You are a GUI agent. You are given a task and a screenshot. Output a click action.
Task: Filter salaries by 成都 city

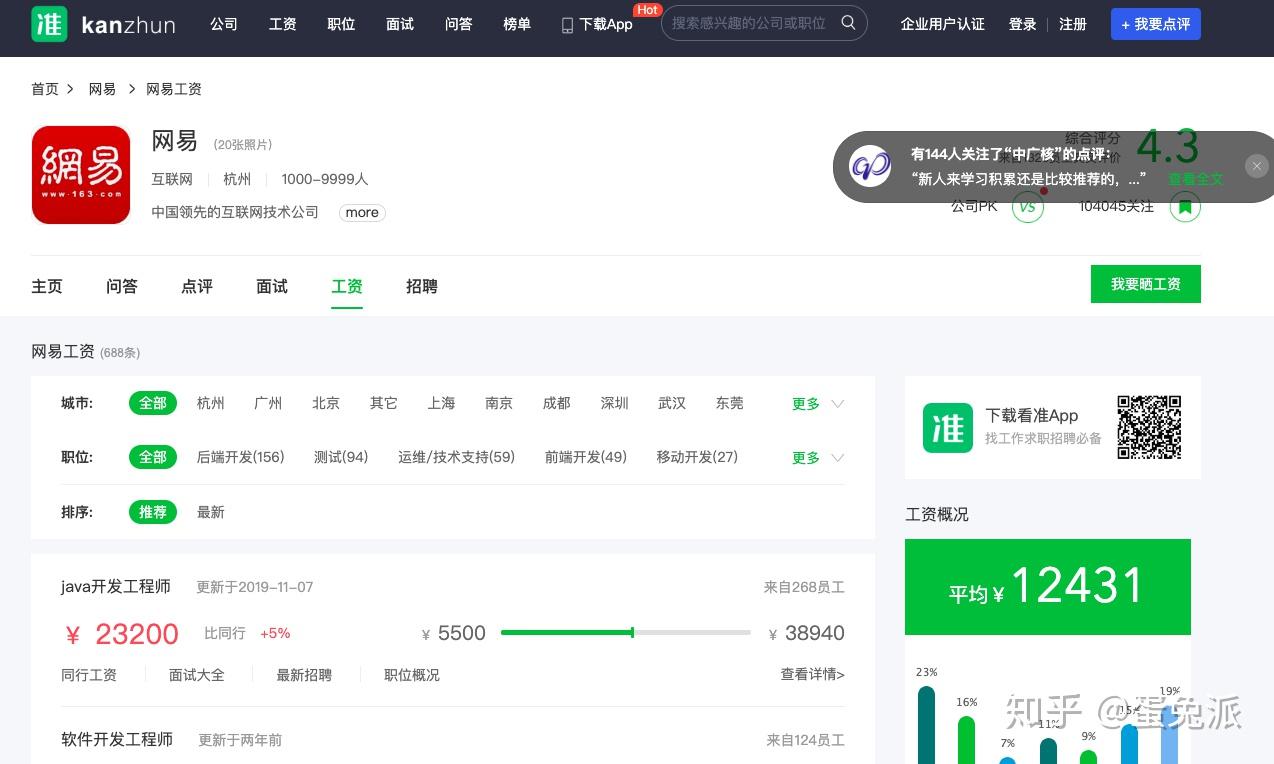click(x=557, y=403)
